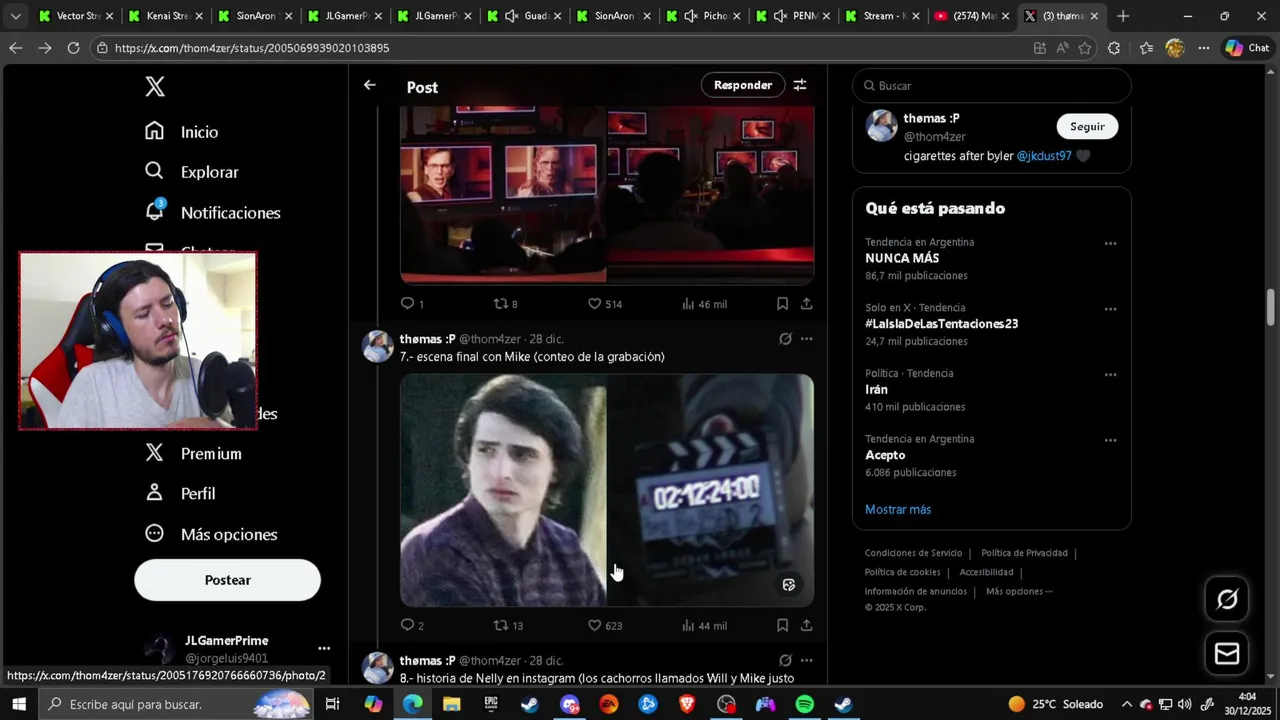Open more options for Acepto trend
Screen dimensions: 1280x720
pyautogui.click(x=1110, y=440)
